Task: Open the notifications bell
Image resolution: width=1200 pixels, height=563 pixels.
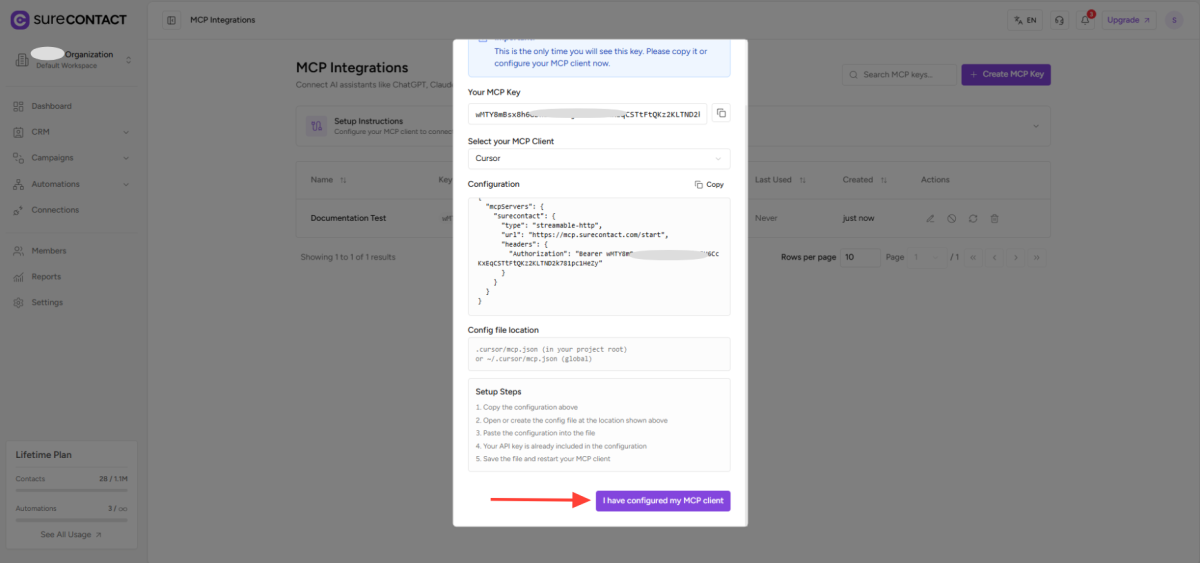Action: click(1087, 20)
